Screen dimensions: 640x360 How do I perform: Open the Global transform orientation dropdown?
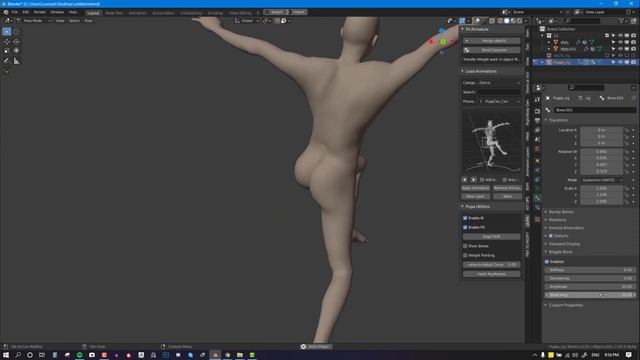pos(247,21)
